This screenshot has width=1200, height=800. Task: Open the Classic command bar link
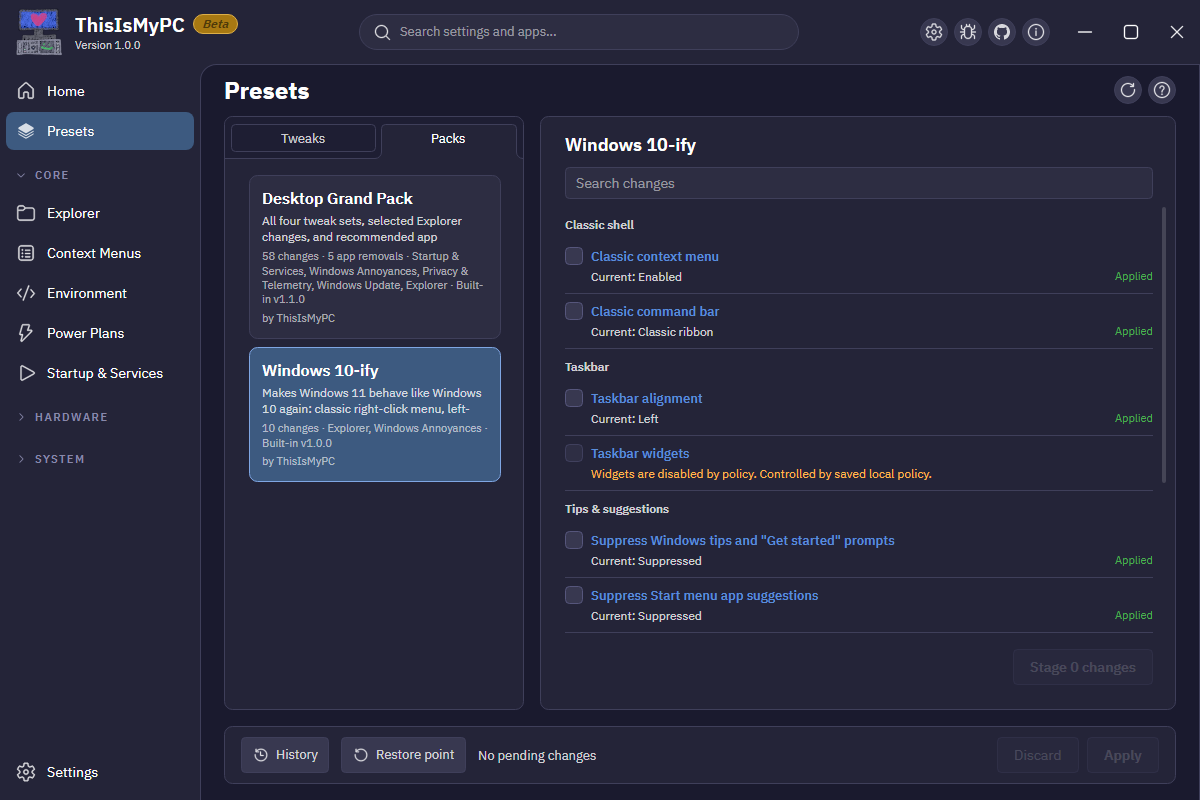point(655,311)
